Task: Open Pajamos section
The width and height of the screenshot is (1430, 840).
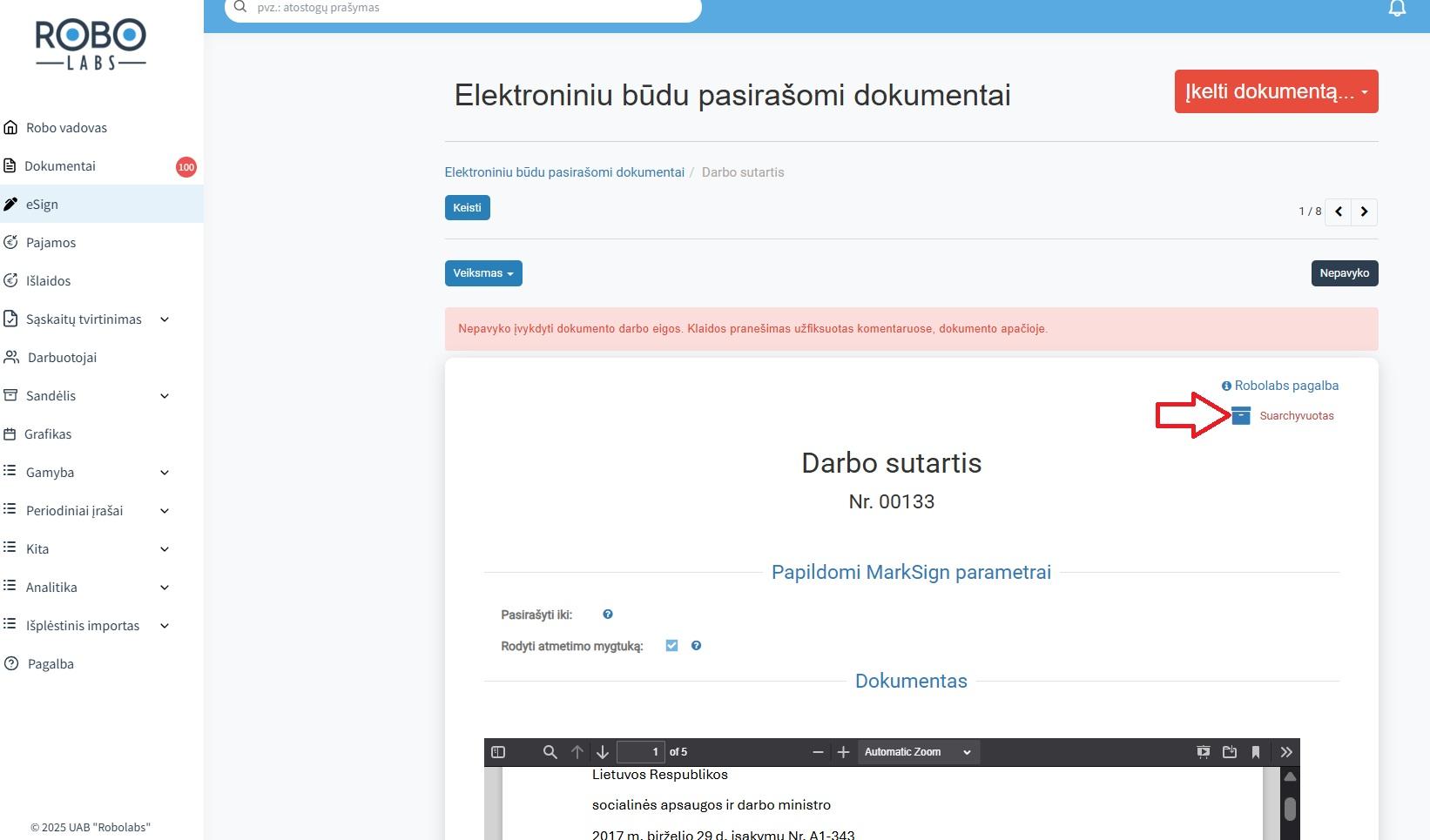Action: coord(102,243)
